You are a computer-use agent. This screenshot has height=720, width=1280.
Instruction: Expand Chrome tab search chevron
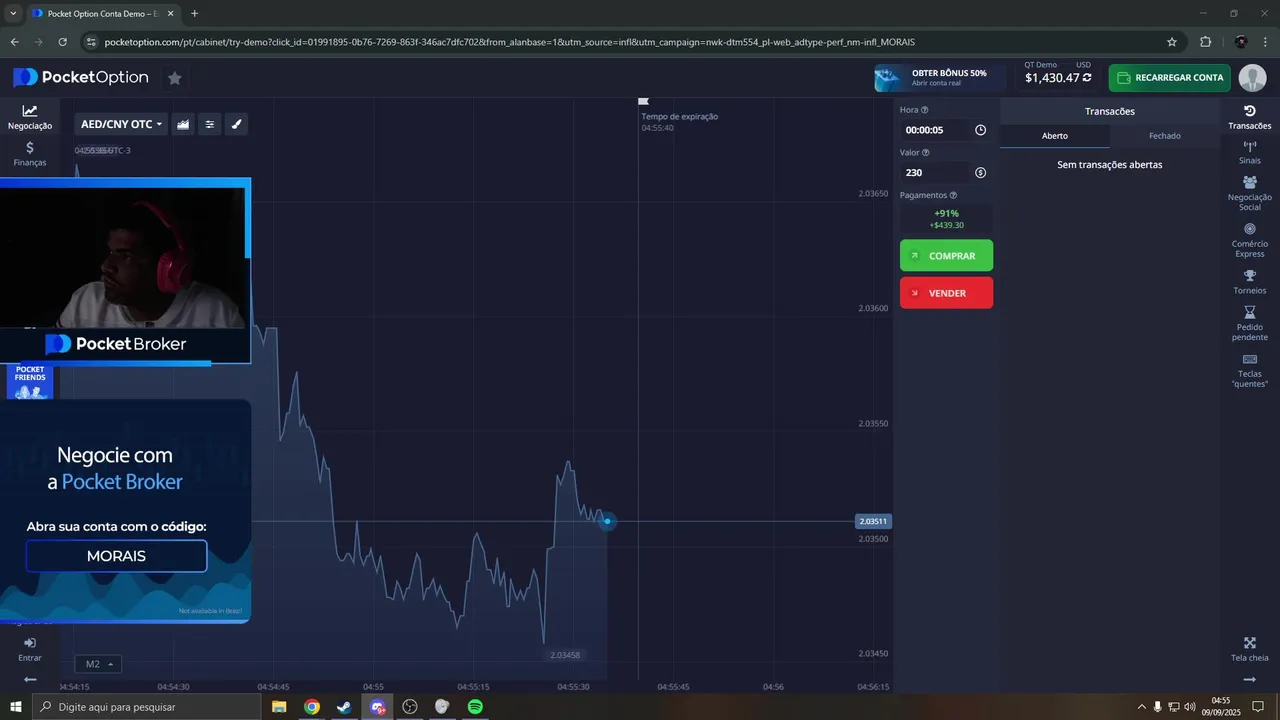[12, 13]
